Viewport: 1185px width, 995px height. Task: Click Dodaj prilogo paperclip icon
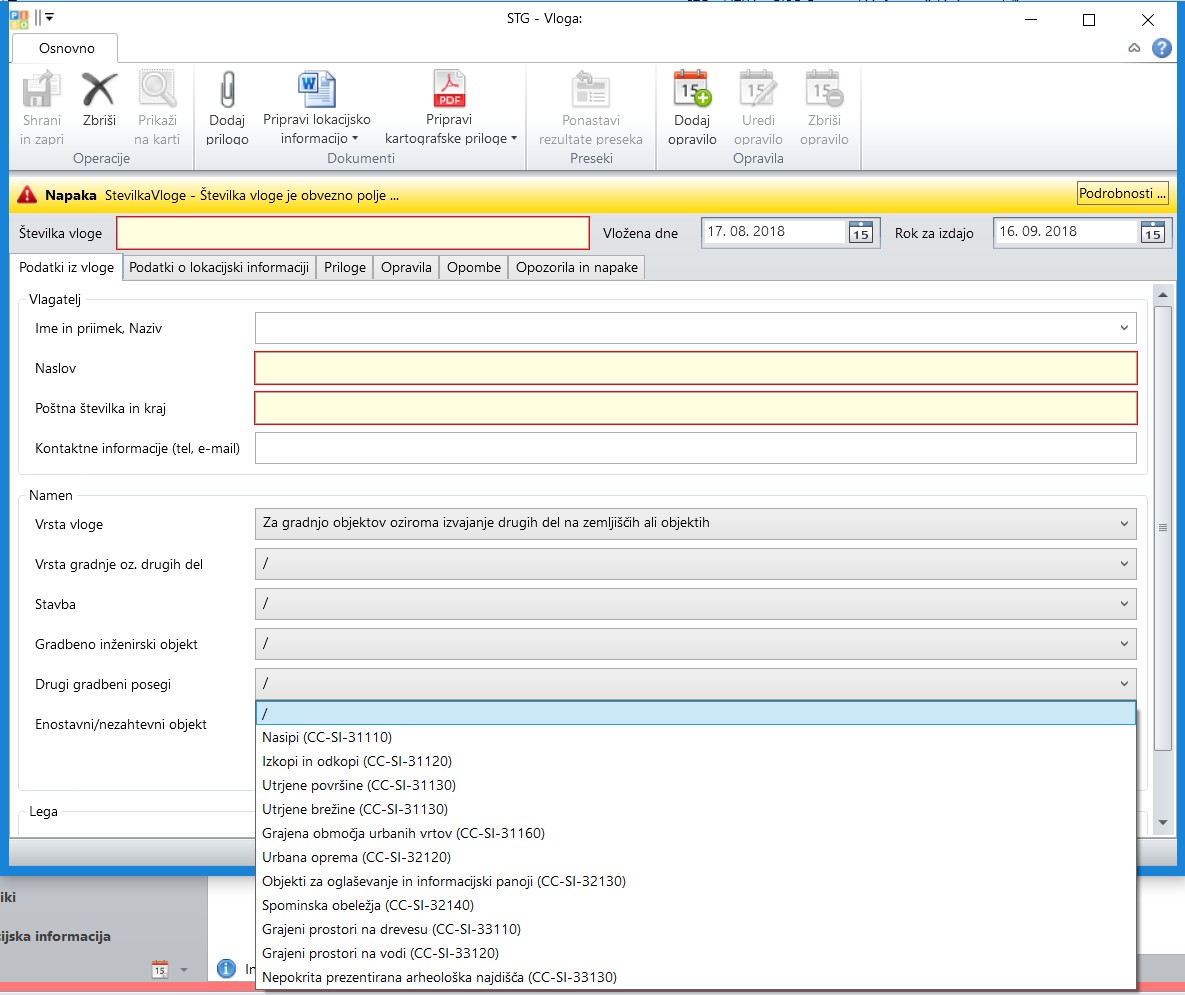[x=227, y=92]
